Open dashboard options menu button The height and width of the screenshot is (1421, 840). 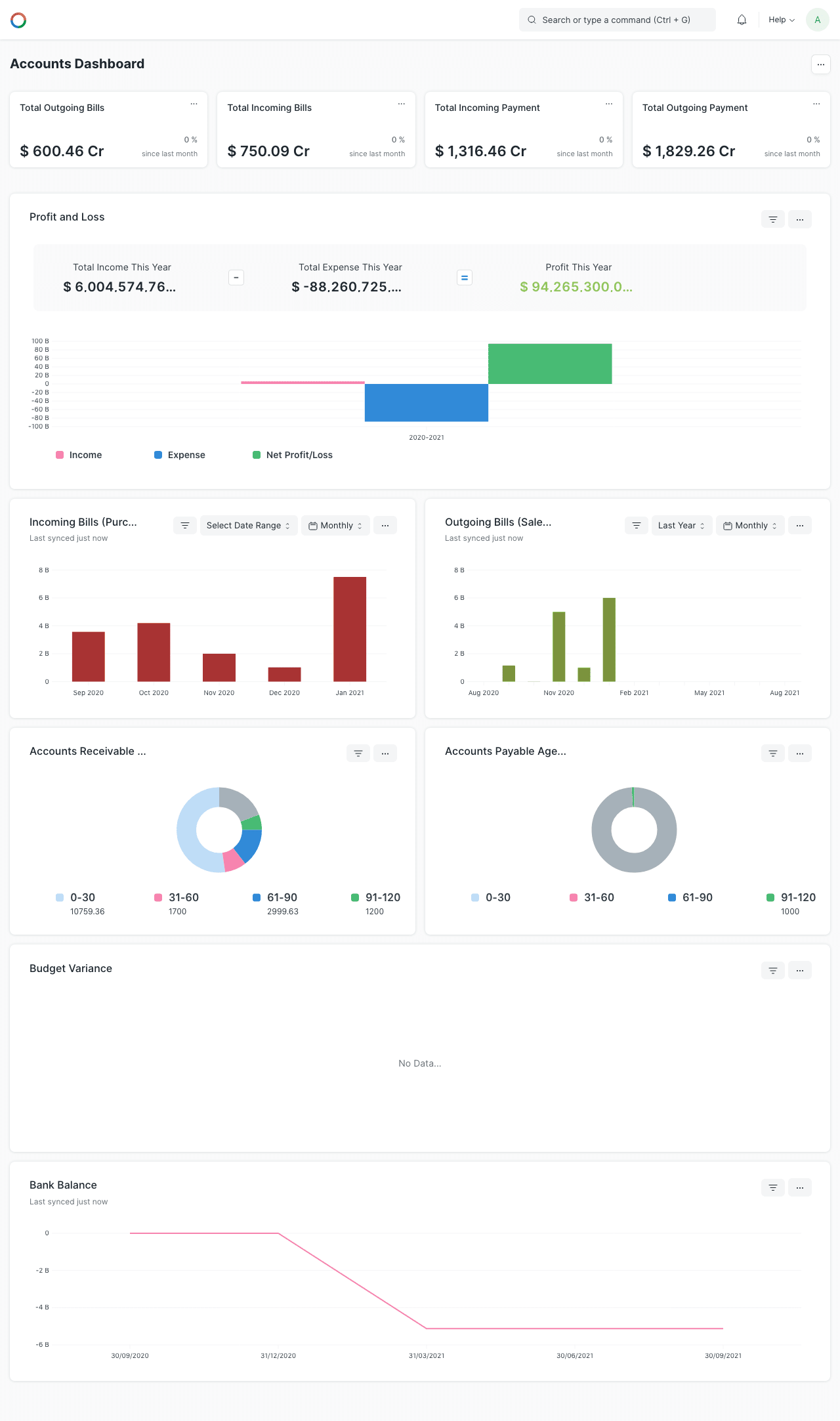click(820, 64)
